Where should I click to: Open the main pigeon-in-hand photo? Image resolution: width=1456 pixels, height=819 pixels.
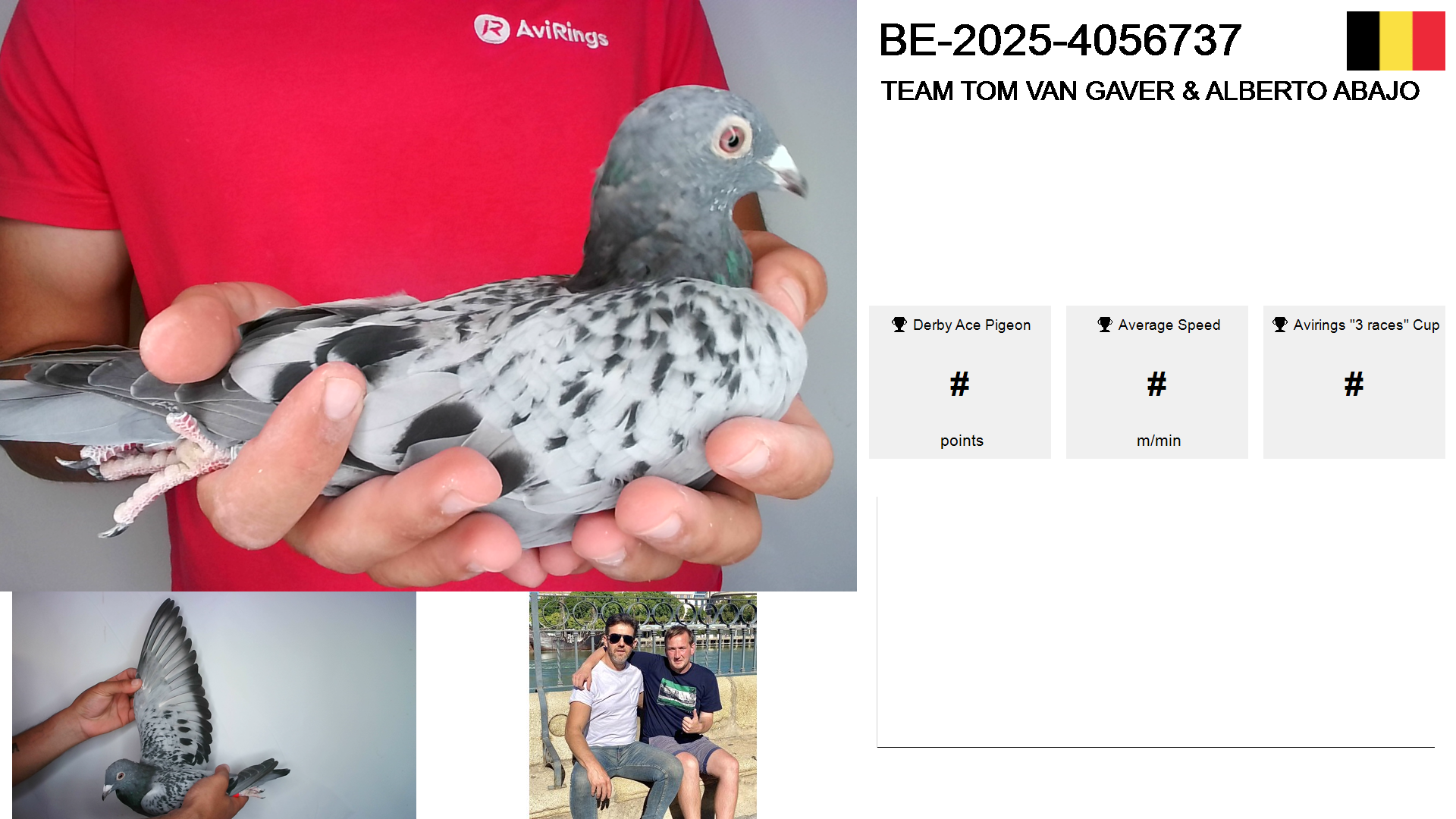(428, 296)
